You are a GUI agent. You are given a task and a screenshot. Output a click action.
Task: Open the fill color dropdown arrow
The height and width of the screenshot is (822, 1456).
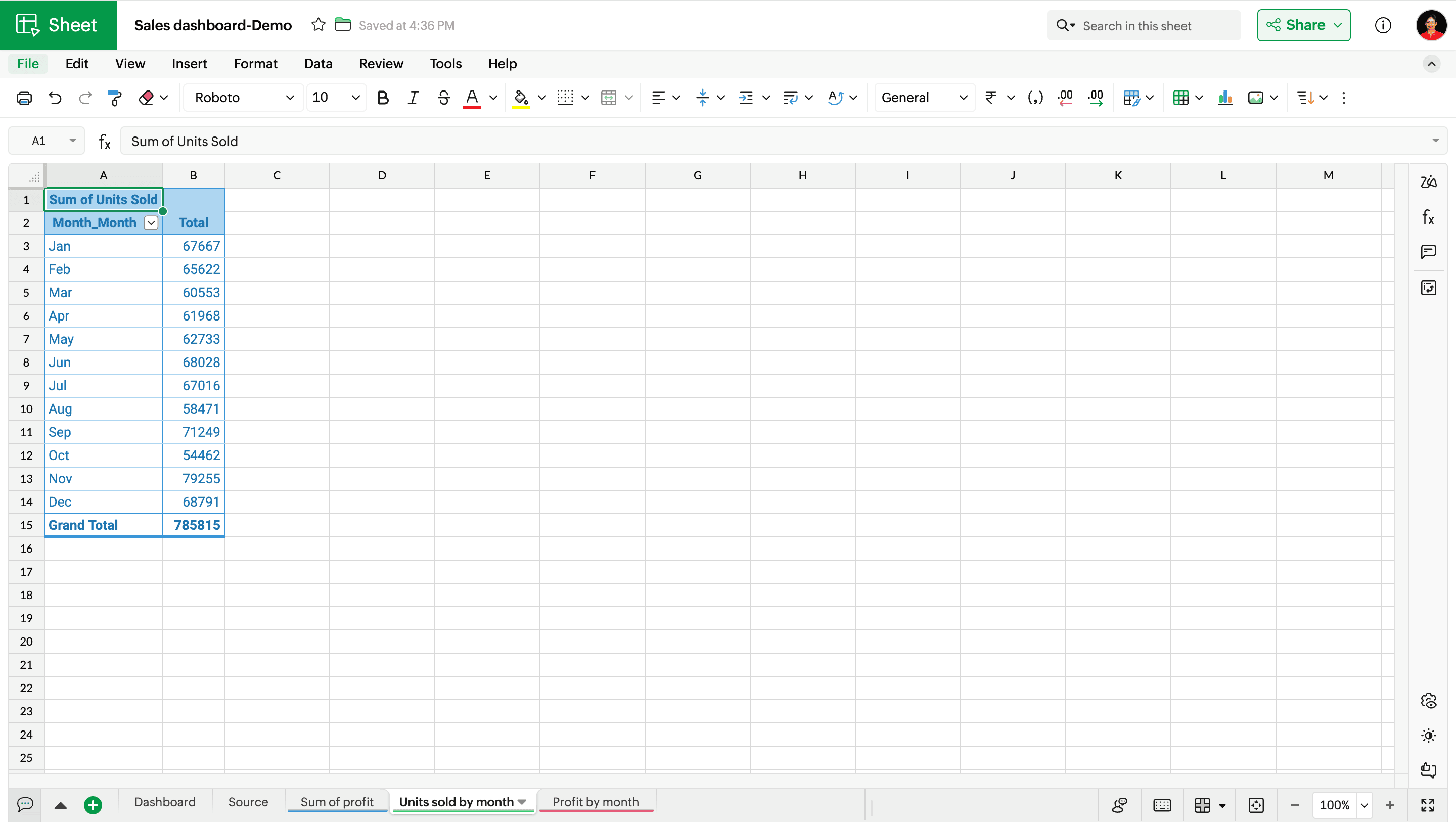(x=541, y=98)
